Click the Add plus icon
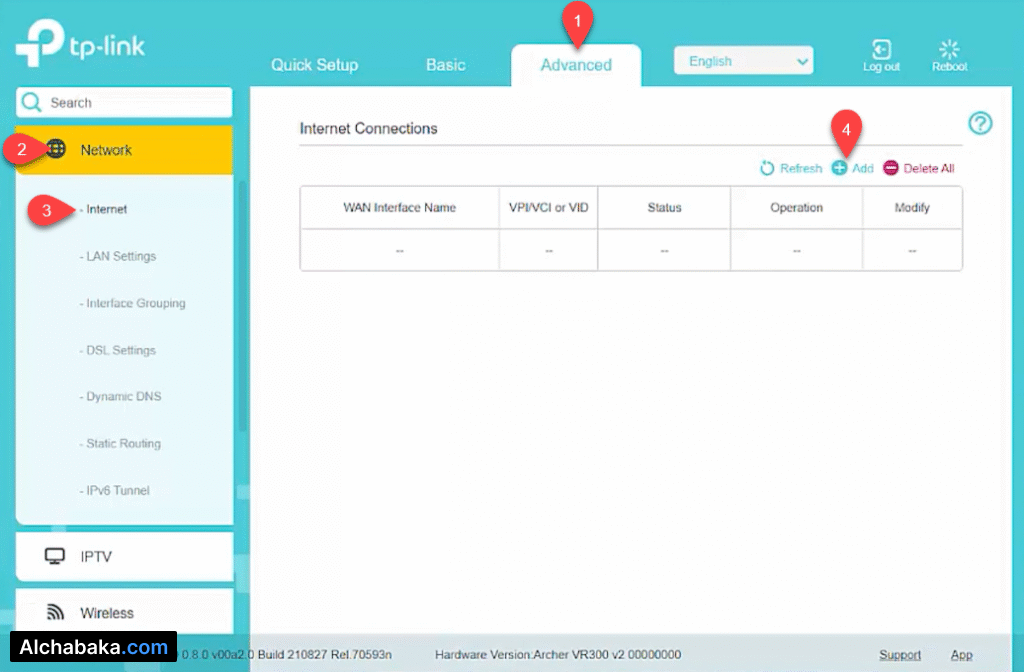Viewport: 1024px width, 672px height. coord(840,168)
